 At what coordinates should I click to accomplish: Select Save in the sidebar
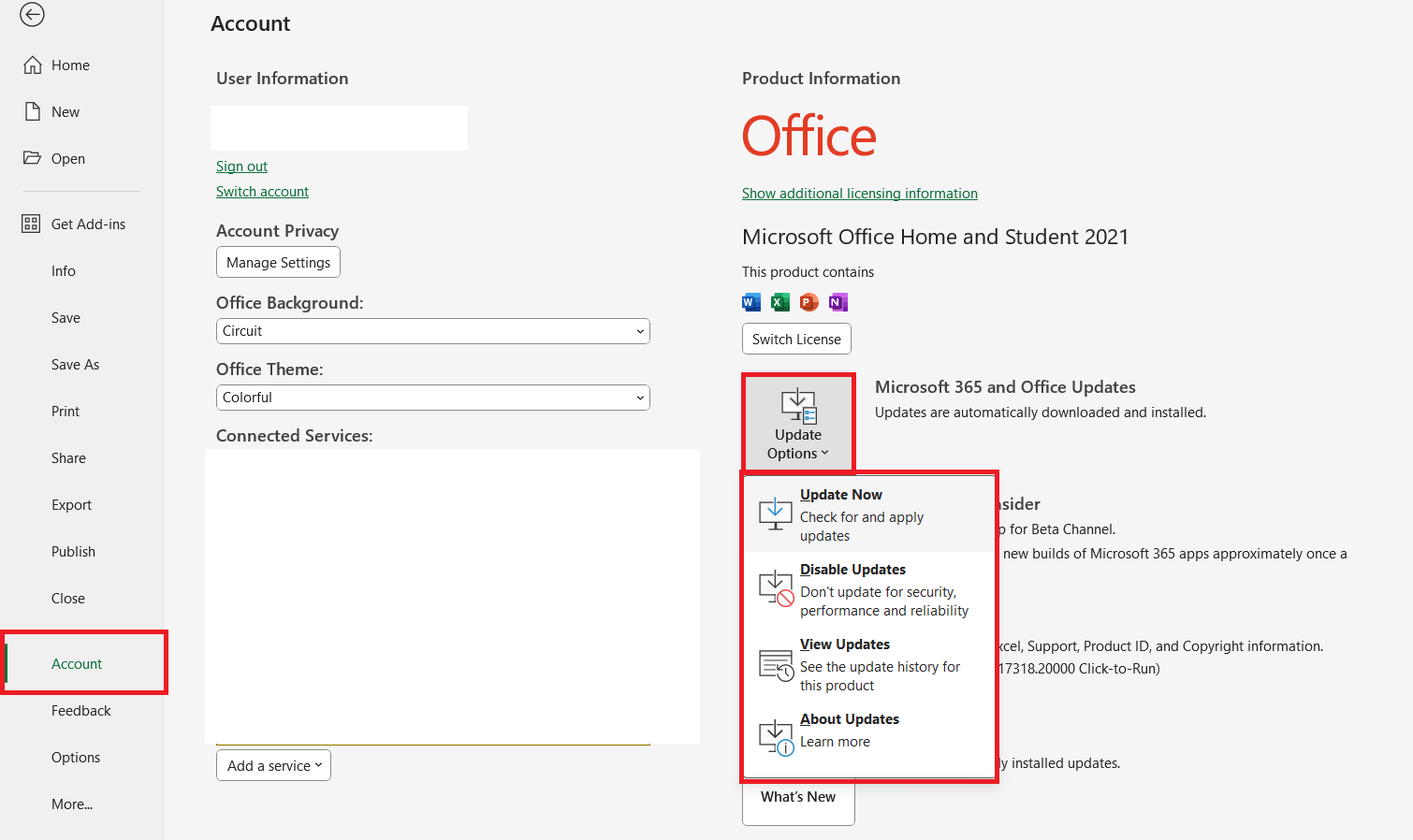pyautogui.click(x=66, y=317)
